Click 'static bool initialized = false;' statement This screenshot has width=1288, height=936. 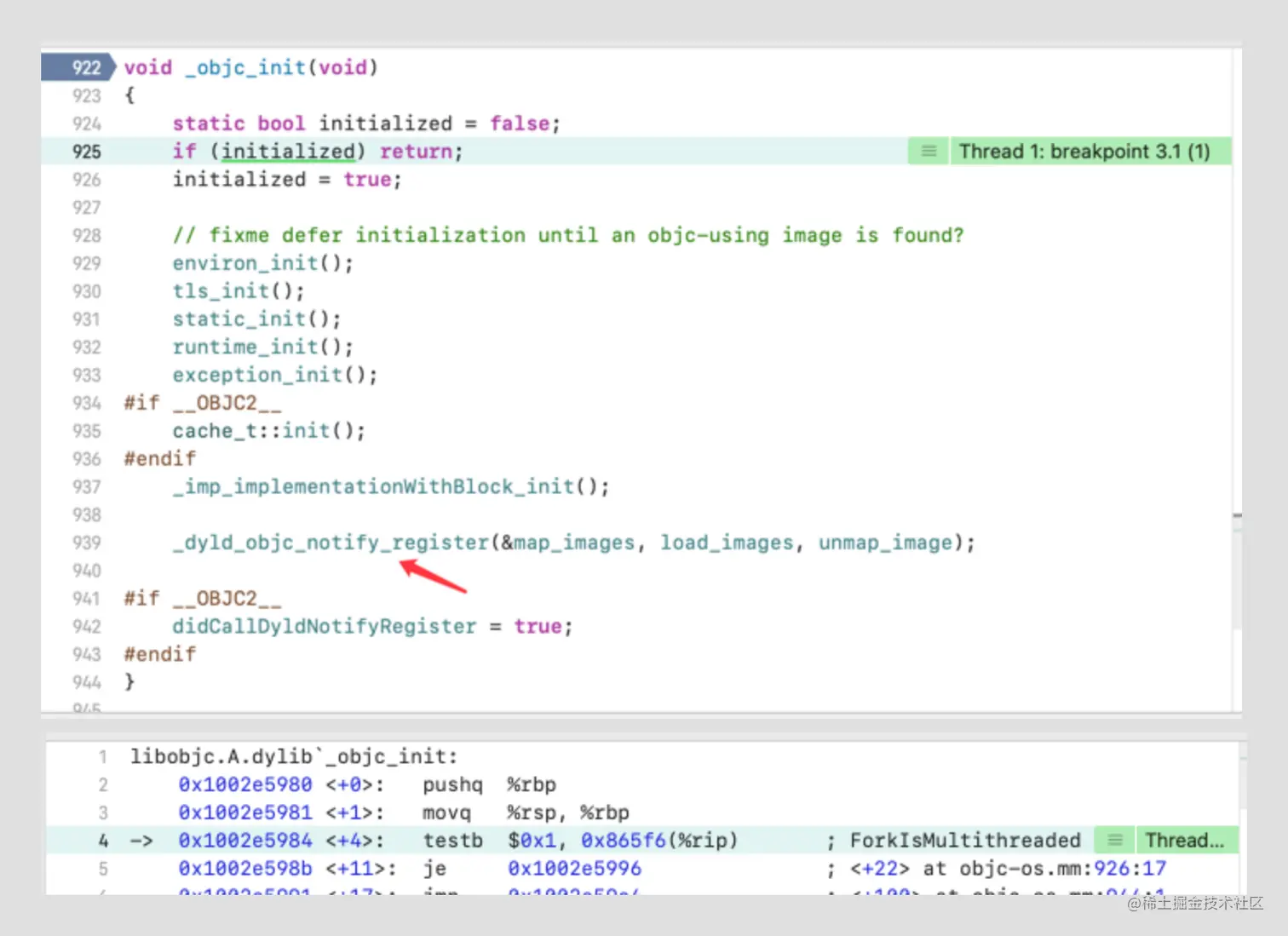pyautogui.click(x=366, y=123)
